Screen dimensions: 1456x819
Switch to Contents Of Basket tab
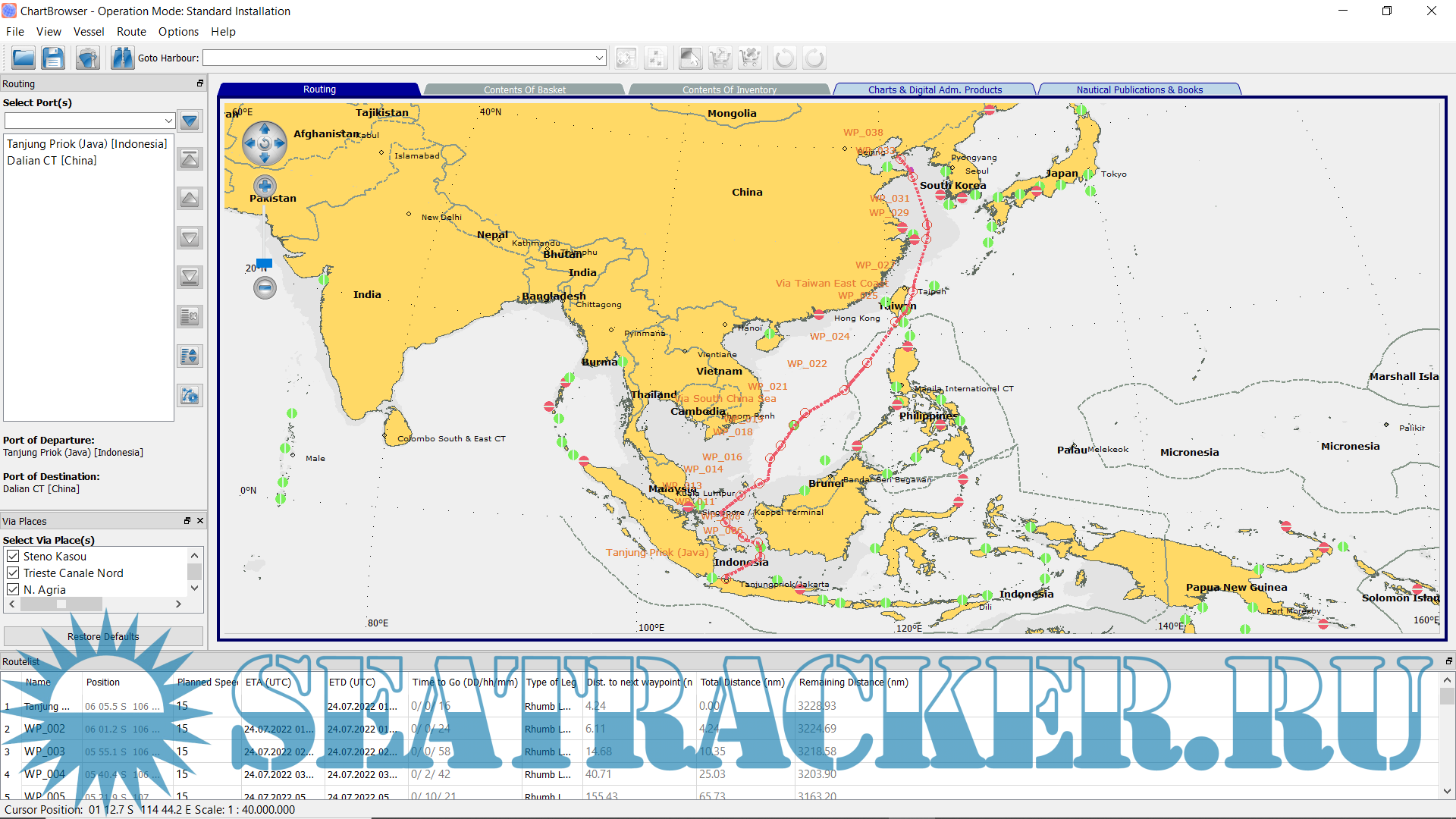[525, 89]
